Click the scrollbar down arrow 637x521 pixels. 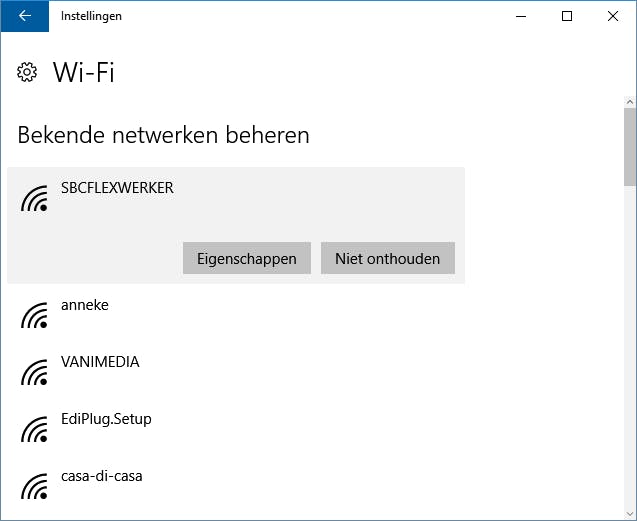click(x=629, y=513)
